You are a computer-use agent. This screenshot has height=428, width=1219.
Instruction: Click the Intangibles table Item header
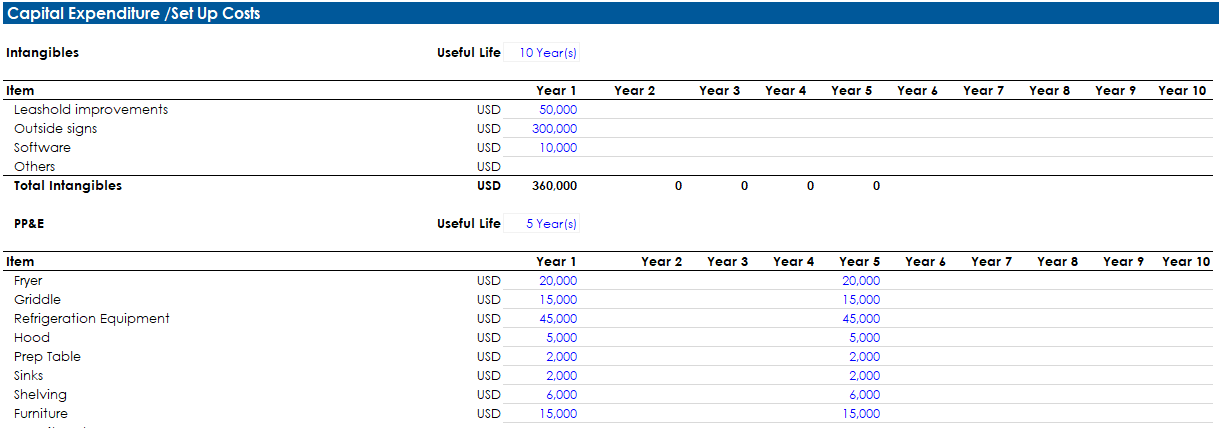click(20, 91)
